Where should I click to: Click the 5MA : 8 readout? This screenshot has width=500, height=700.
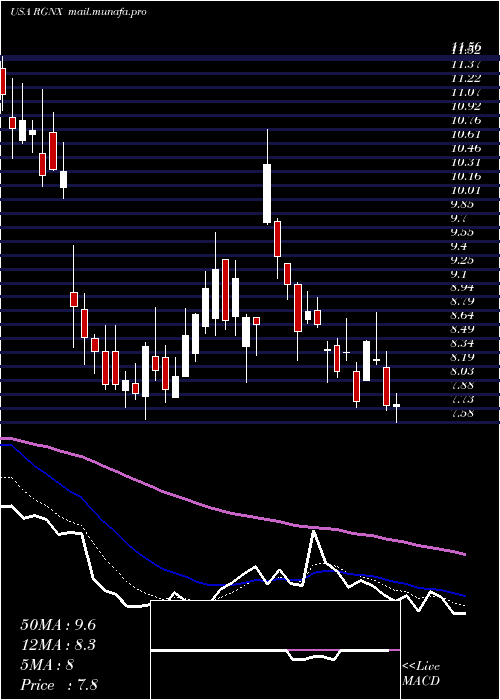coord(47,665)
